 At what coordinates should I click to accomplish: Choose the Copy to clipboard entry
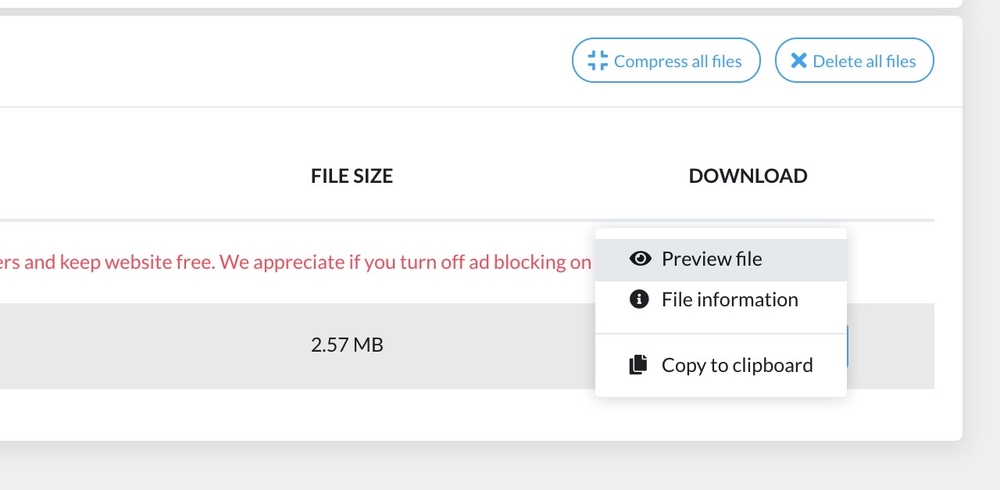736,365
